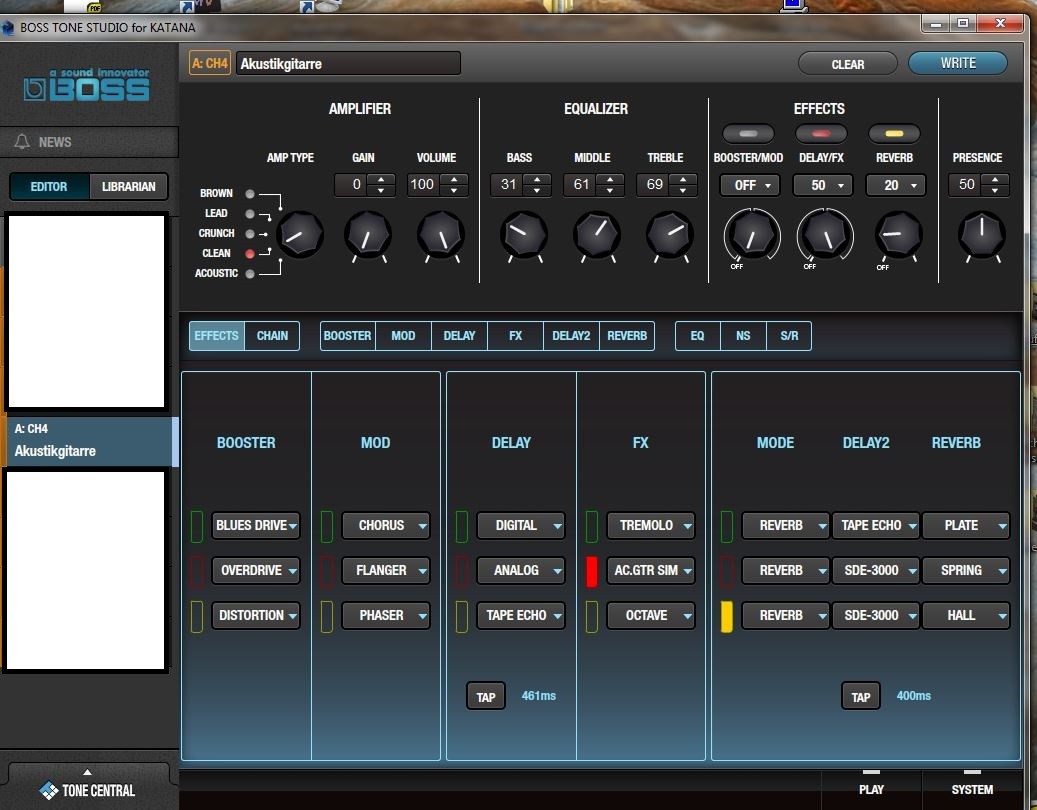
Task: Open the Distortion booster dropdown
Action: 256,616
